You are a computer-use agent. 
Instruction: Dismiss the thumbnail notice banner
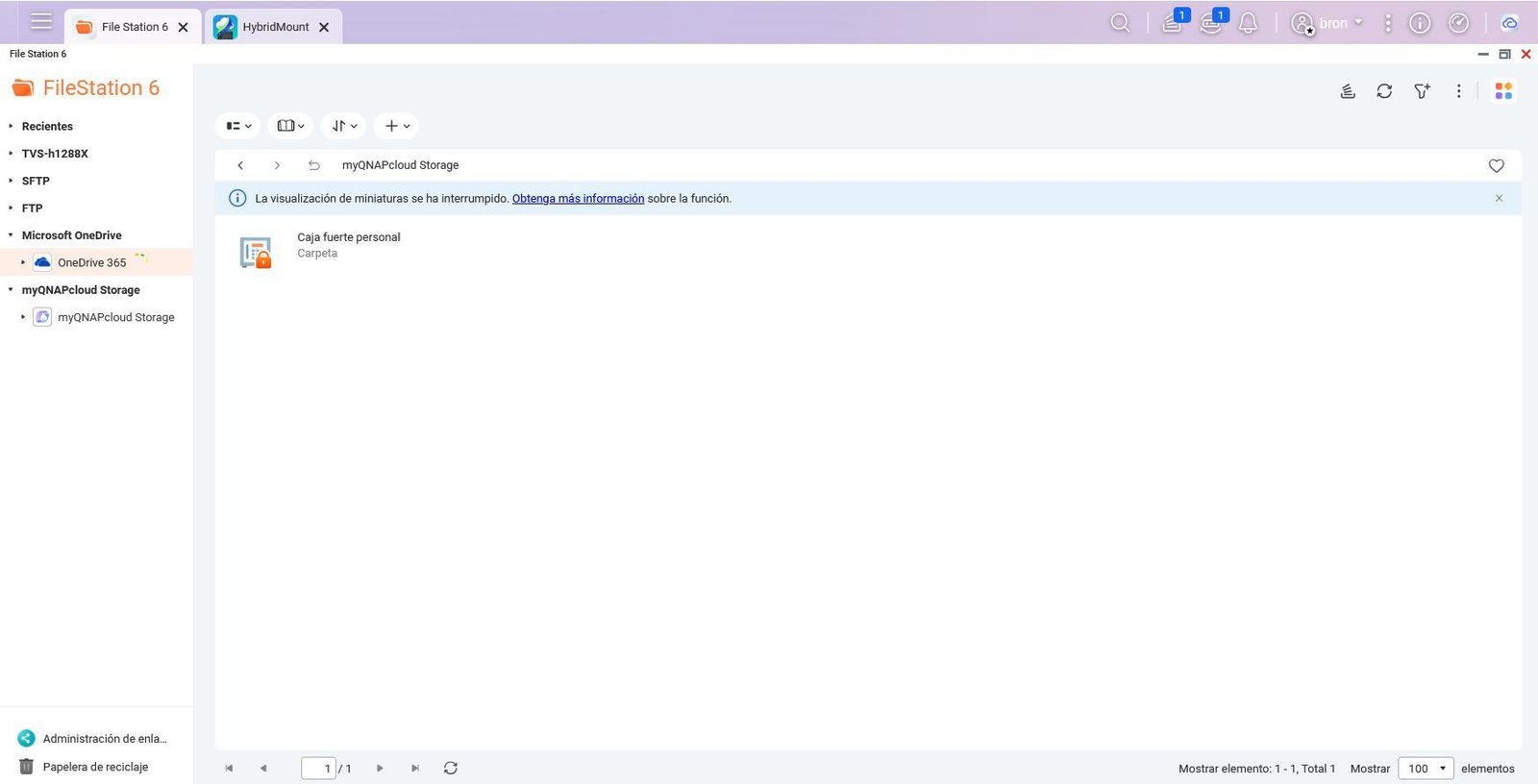[x=1499, y=198]
